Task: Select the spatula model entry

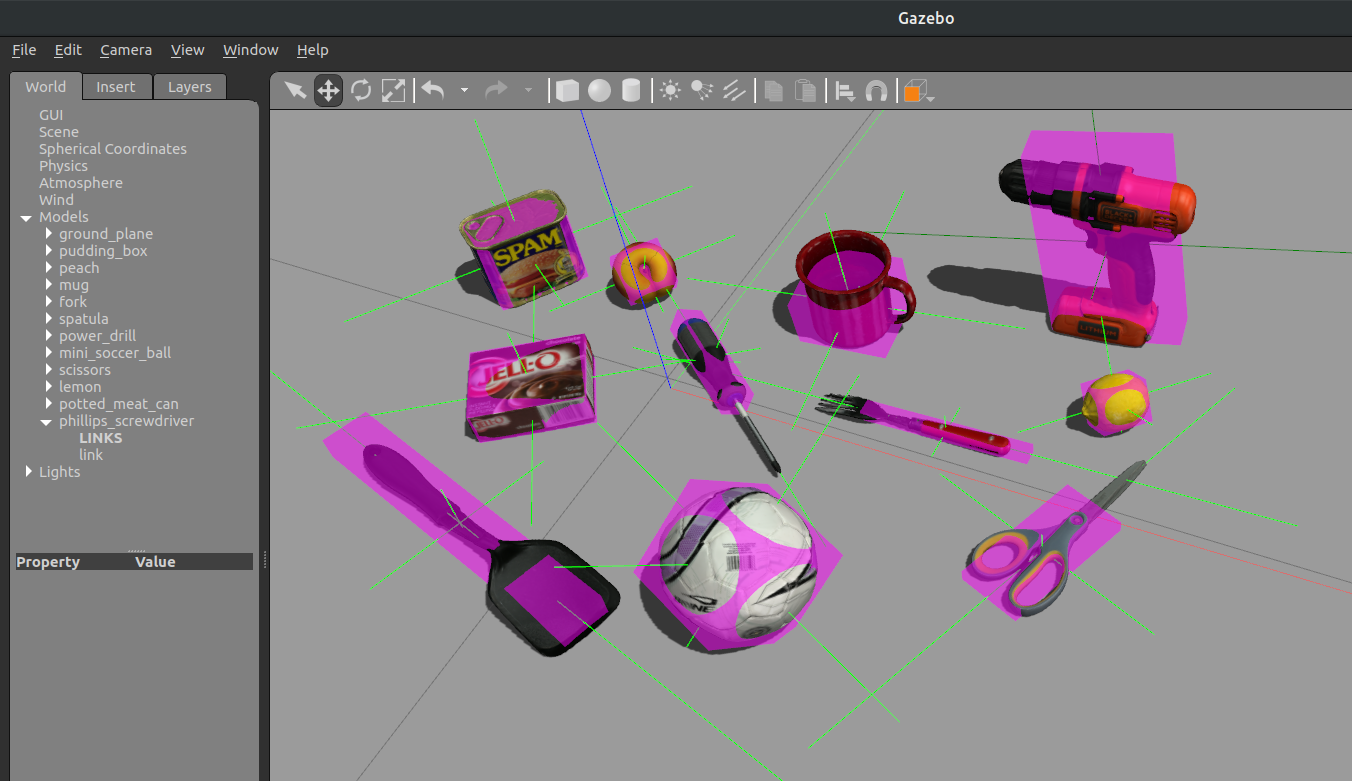Action: [x=84, y=319]
